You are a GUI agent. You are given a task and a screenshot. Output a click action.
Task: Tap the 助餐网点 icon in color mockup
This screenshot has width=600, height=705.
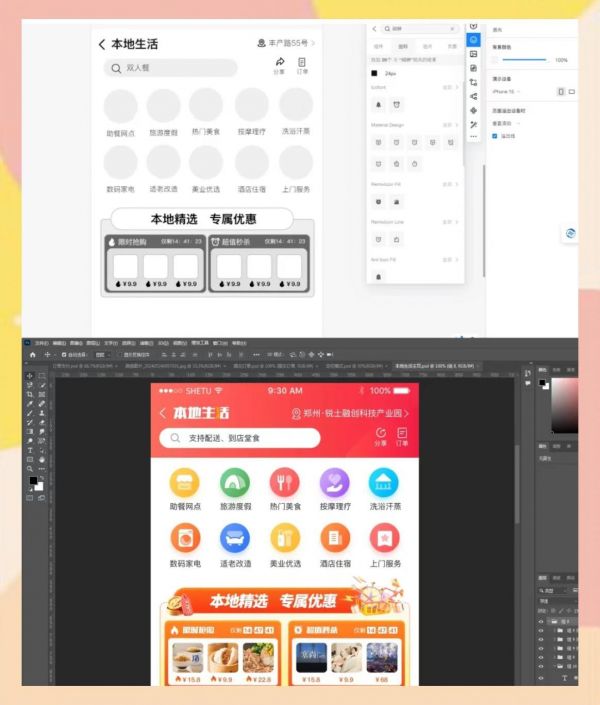pos(184,483)
